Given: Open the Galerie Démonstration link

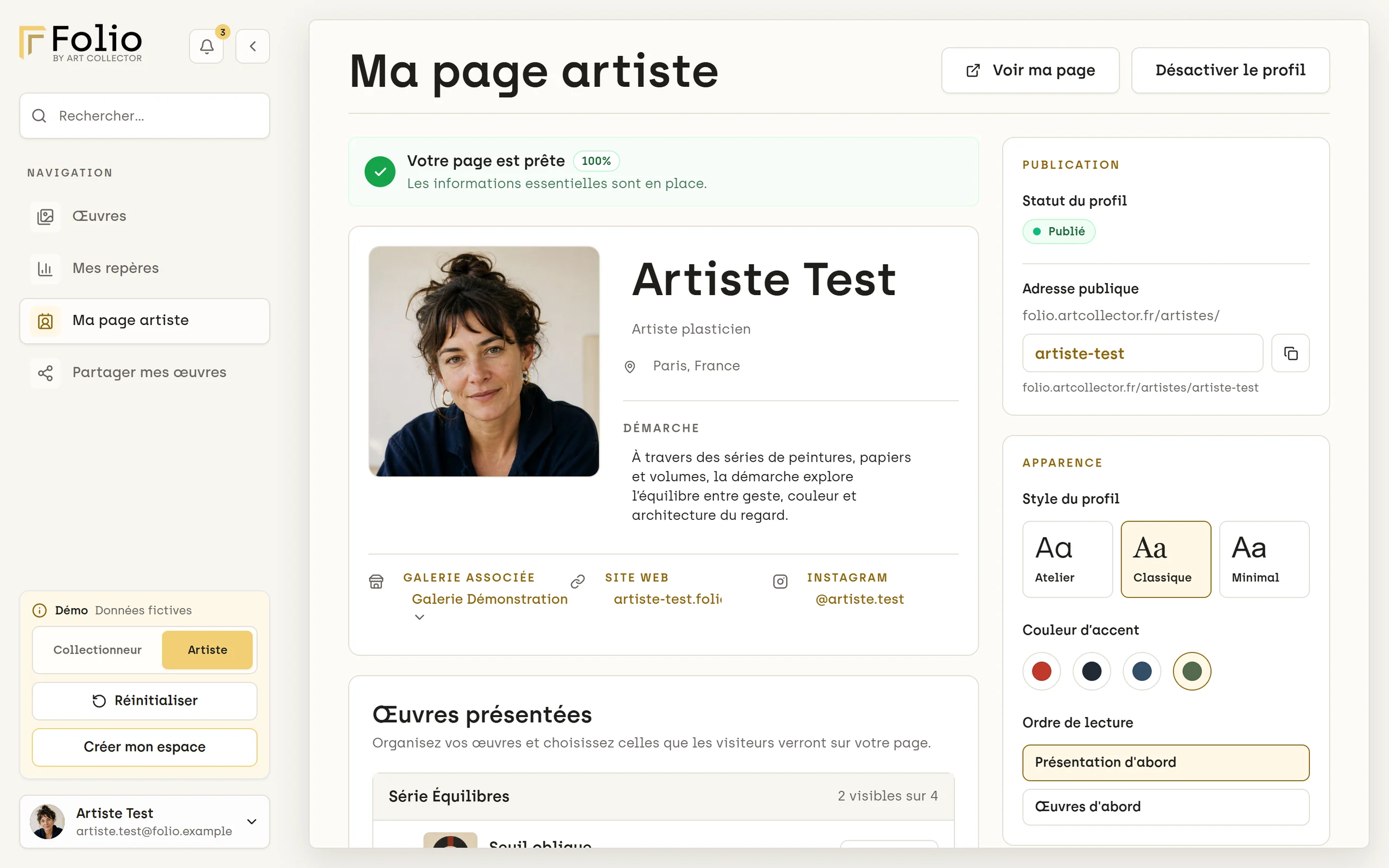Looking at the screenshot, I should [489, 599].
